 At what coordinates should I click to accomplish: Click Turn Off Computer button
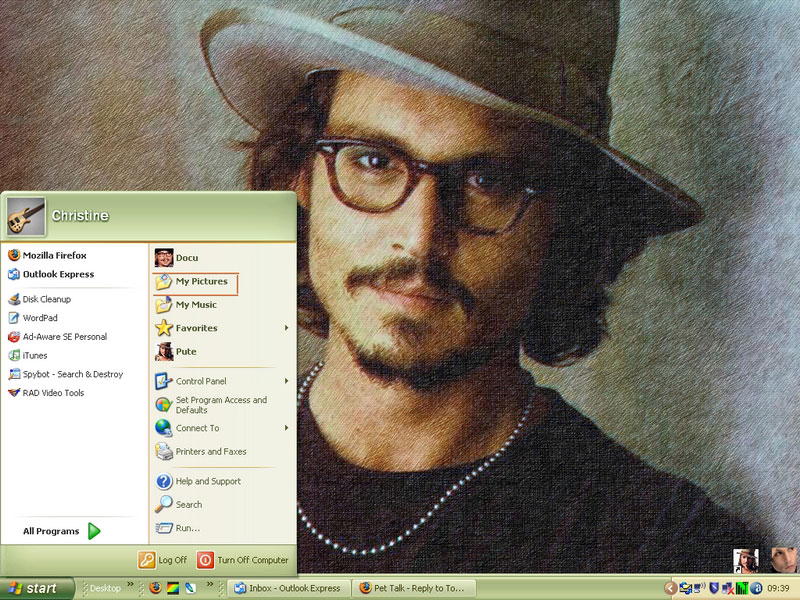[x=243, y=560]
